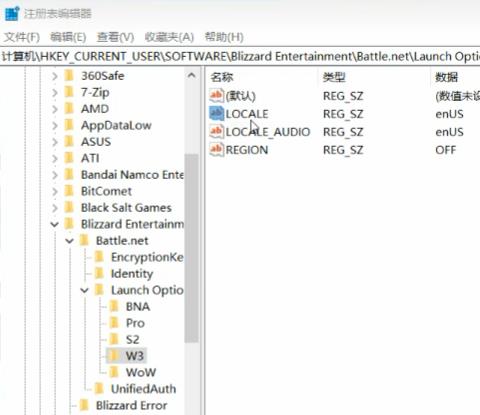Click the BNA folder icon
480x415 pixels.
coord(114,306)
